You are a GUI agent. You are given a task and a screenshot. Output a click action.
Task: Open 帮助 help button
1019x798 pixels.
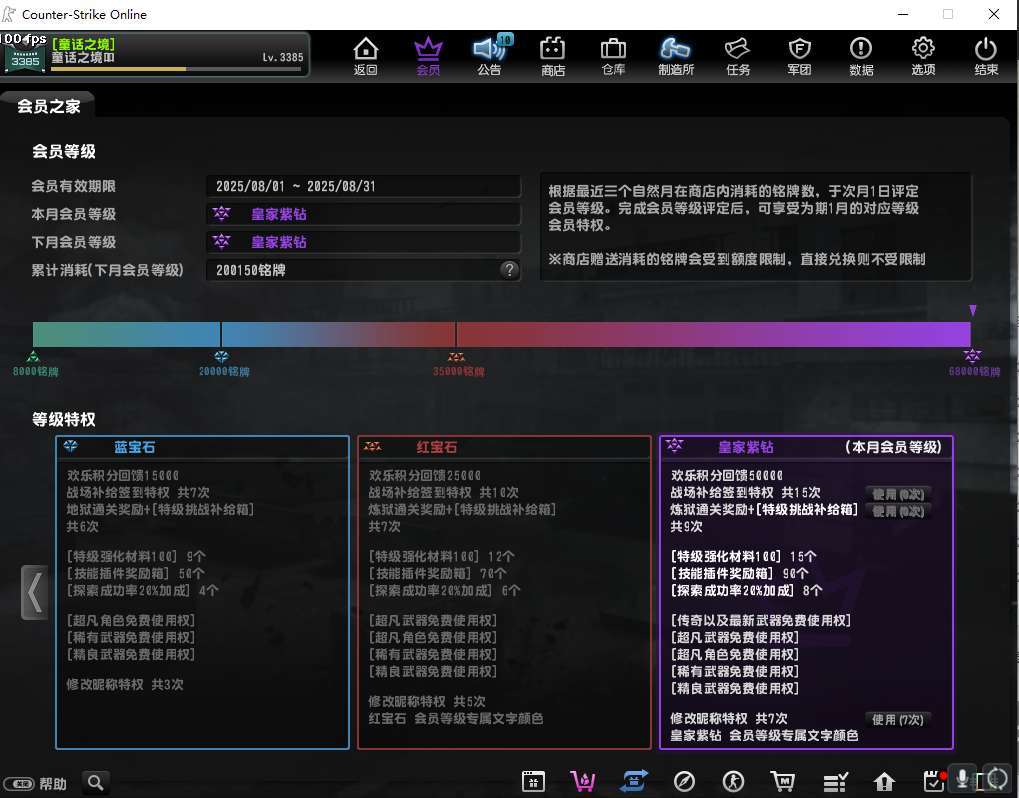click(x=53, y=784)
